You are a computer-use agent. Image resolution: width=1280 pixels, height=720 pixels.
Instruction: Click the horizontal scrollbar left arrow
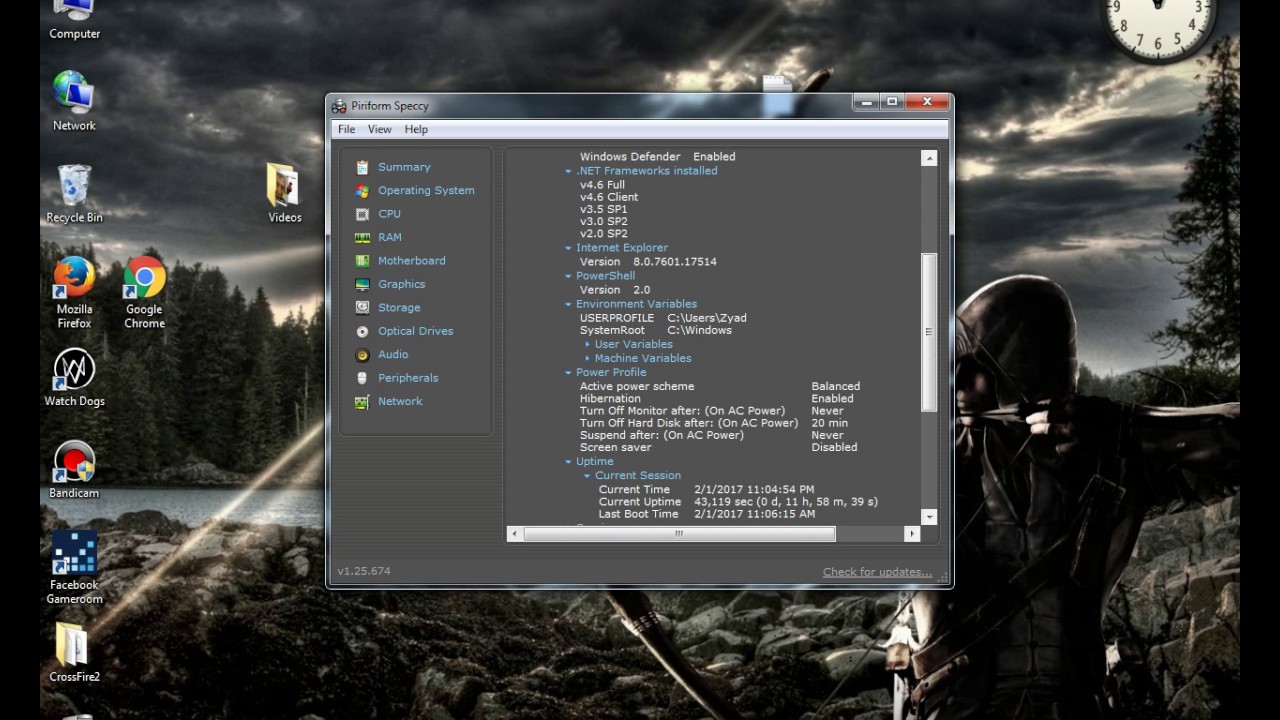click(x=514, y=534)
